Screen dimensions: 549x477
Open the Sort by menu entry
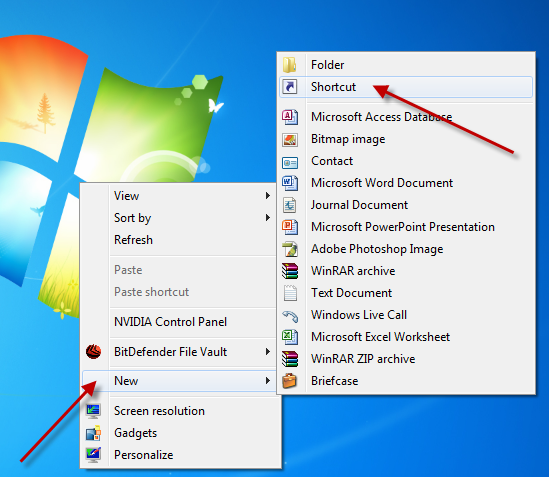180,217
